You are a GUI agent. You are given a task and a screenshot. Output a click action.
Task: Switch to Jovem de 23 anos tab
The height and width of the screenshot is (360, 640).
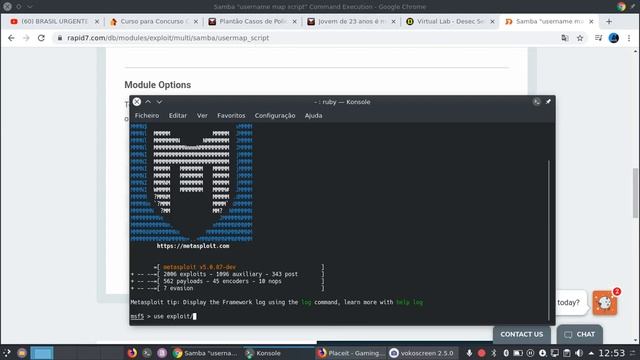351,21
